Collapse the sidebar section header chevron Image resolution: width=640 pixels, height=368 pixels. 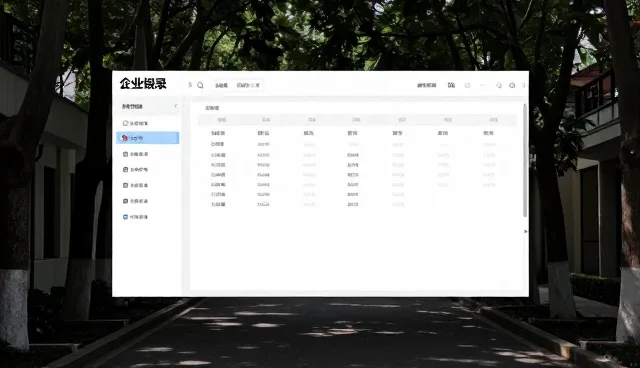176,106
